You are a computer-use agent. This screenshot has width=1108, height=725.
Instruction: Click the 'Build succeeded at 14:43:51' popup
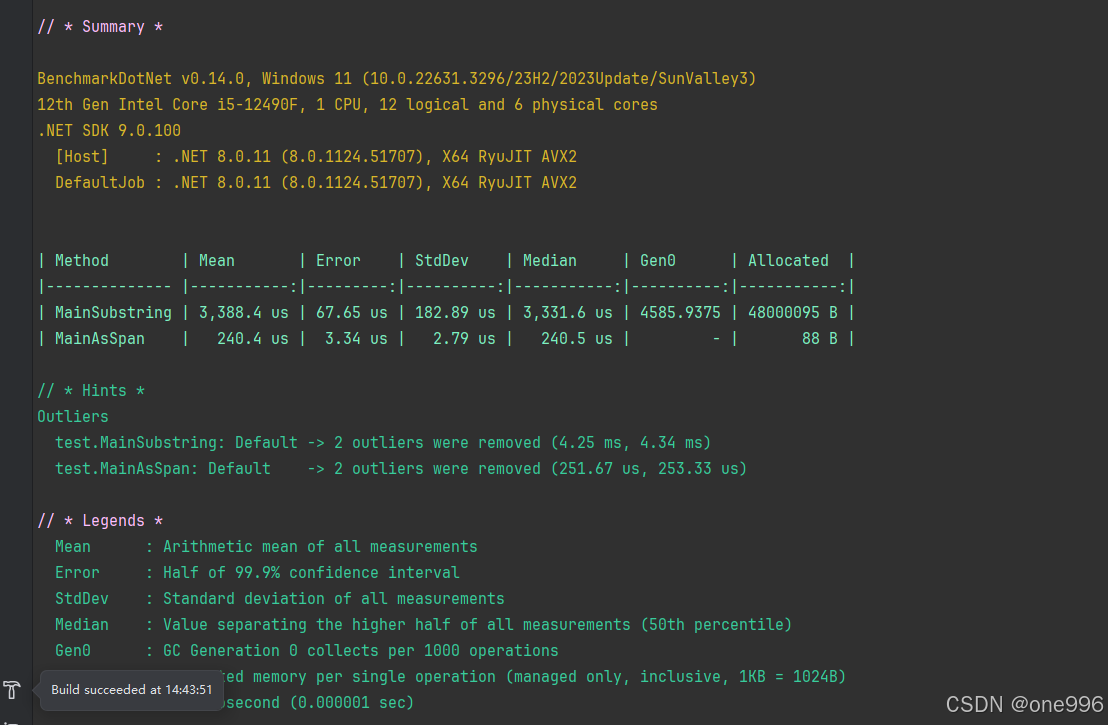coord(131,689)
